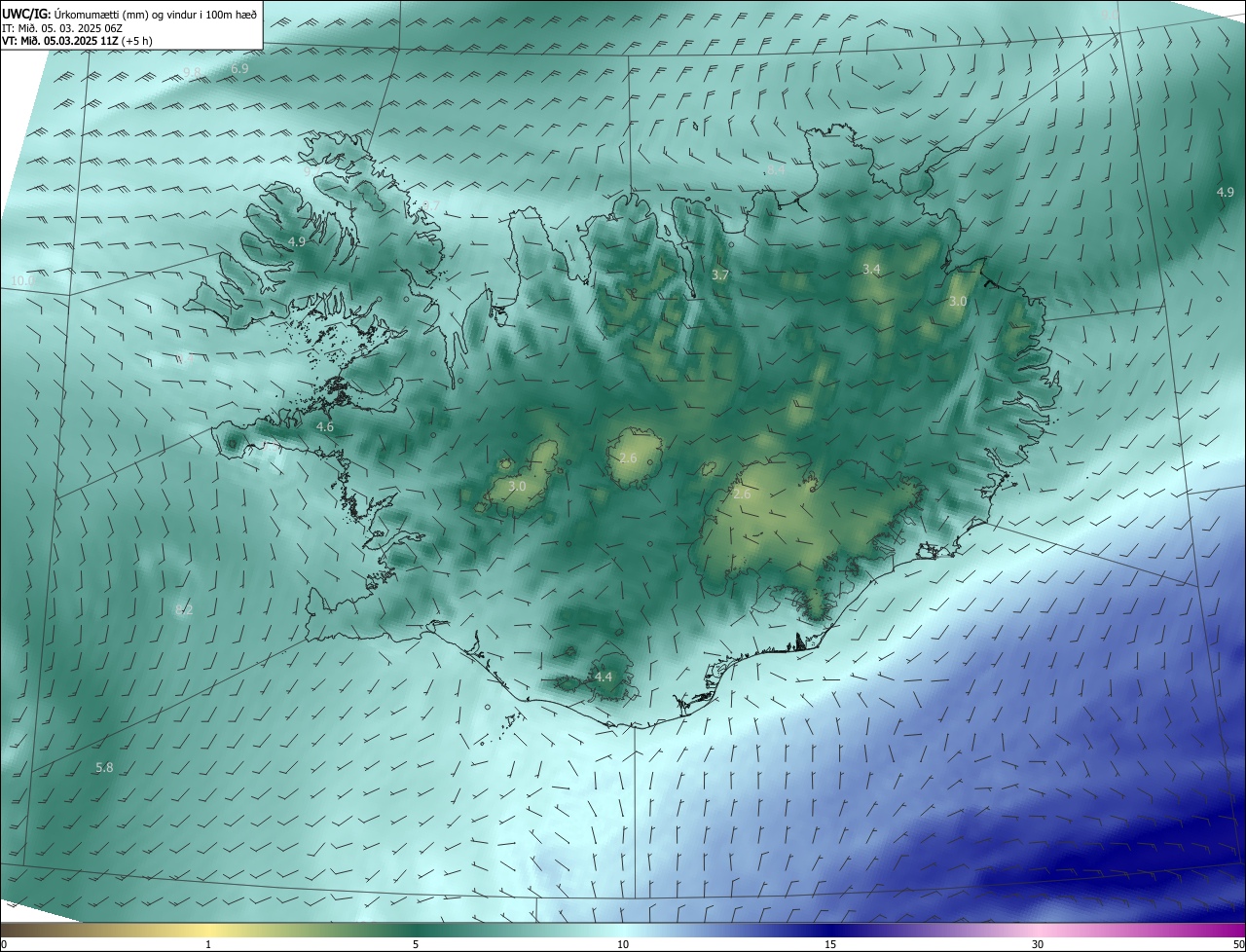The image size is (1246, 952).
Task: Click the colorbar tick label '1'
Action: (208, 944)
